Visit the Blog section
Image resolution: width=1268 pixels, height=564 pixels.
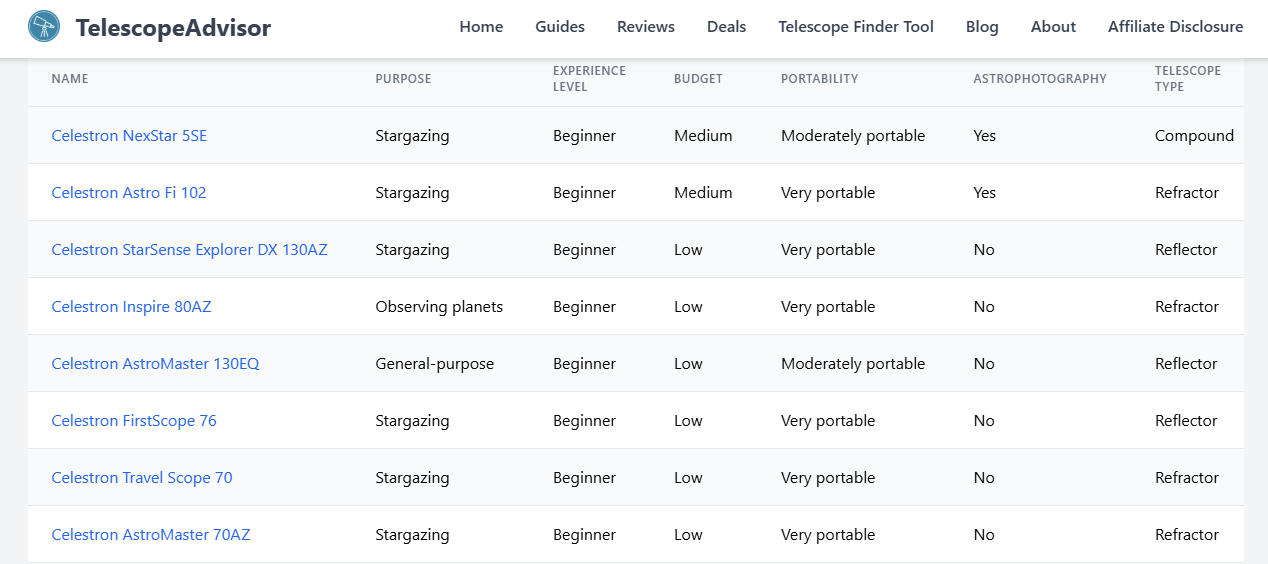coord(982,27)
